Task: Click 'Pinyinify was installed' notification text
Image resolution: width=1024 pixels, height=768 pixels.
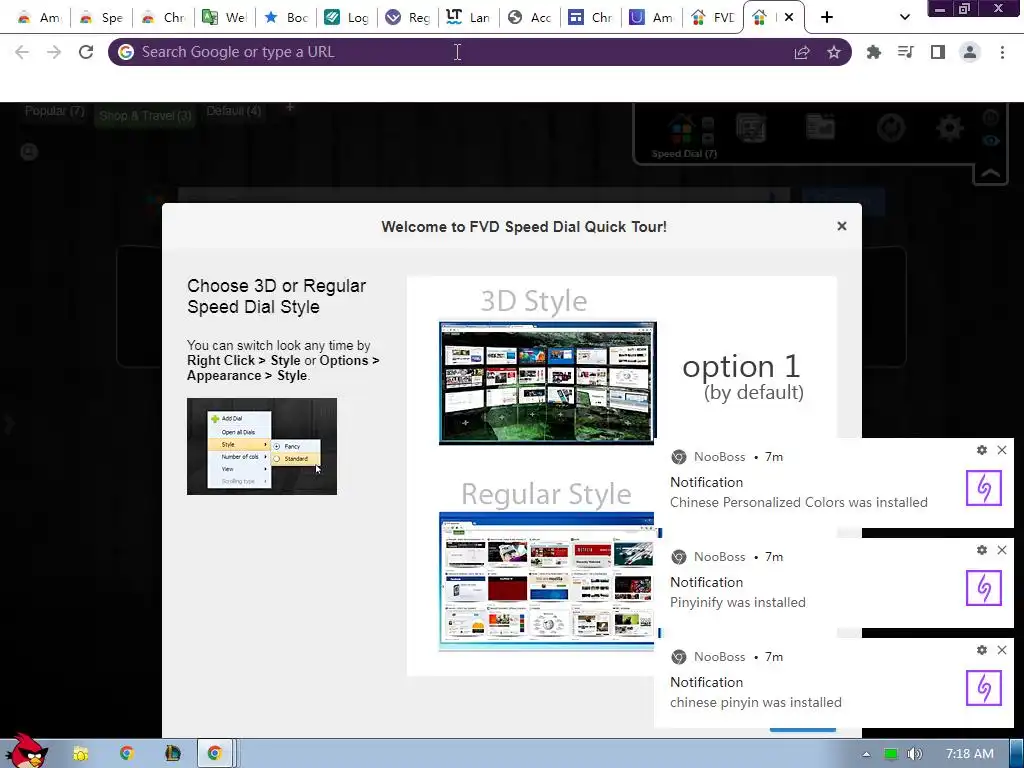Action: (738, 602)
